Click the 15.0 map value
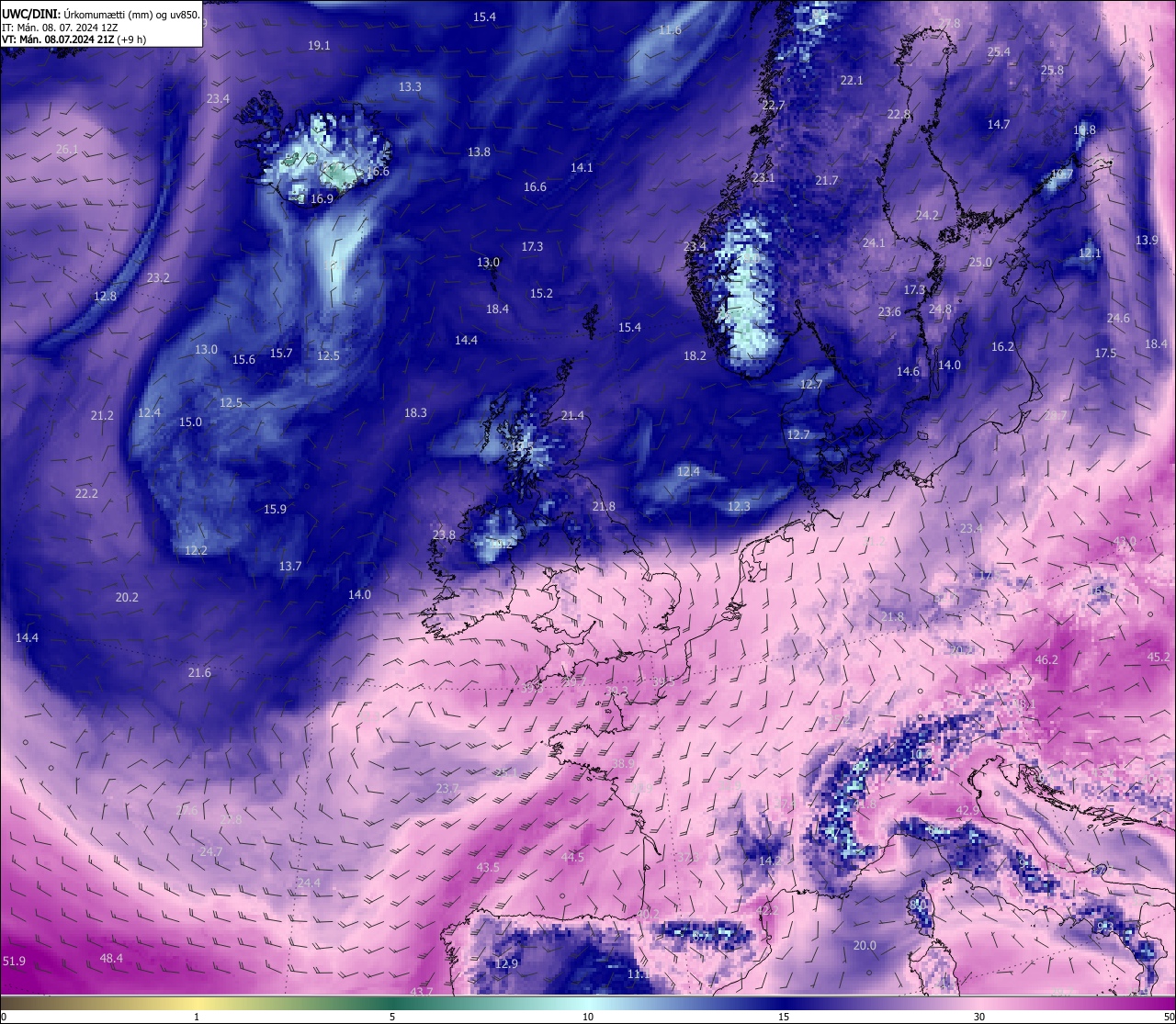Image resolution: width=1176 pixels, height=1024 pixels. point(190,422)
